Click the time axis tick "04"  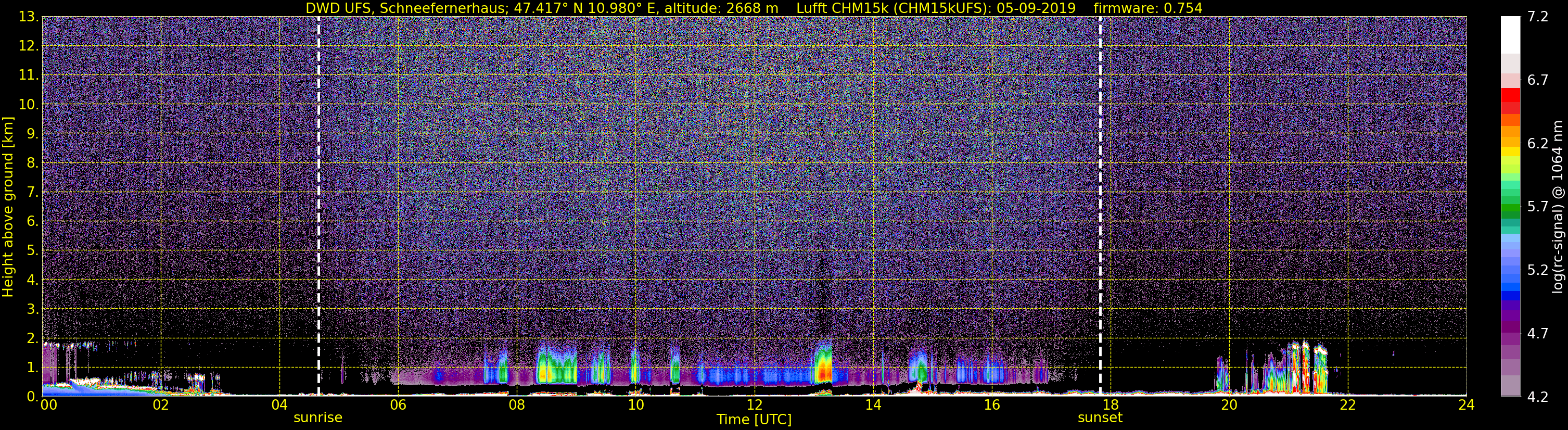click(279, 405)
